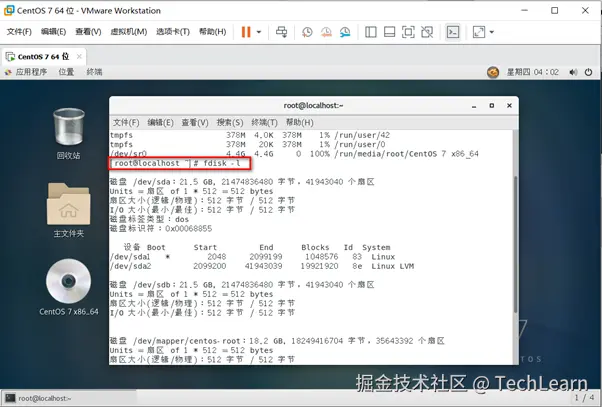
Task: Click the volume speaker icon
Action: (x=573, y=72)
